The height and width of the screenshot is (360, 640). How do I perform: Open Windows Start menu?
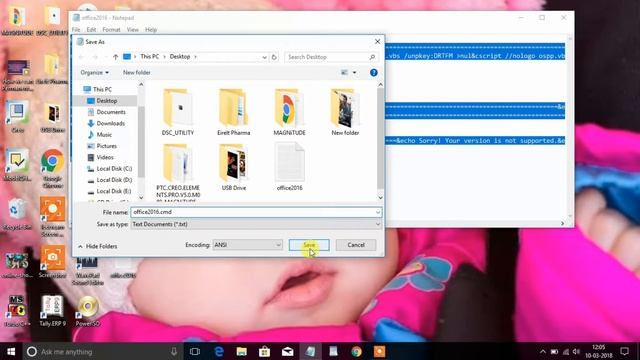click(11, 351)
